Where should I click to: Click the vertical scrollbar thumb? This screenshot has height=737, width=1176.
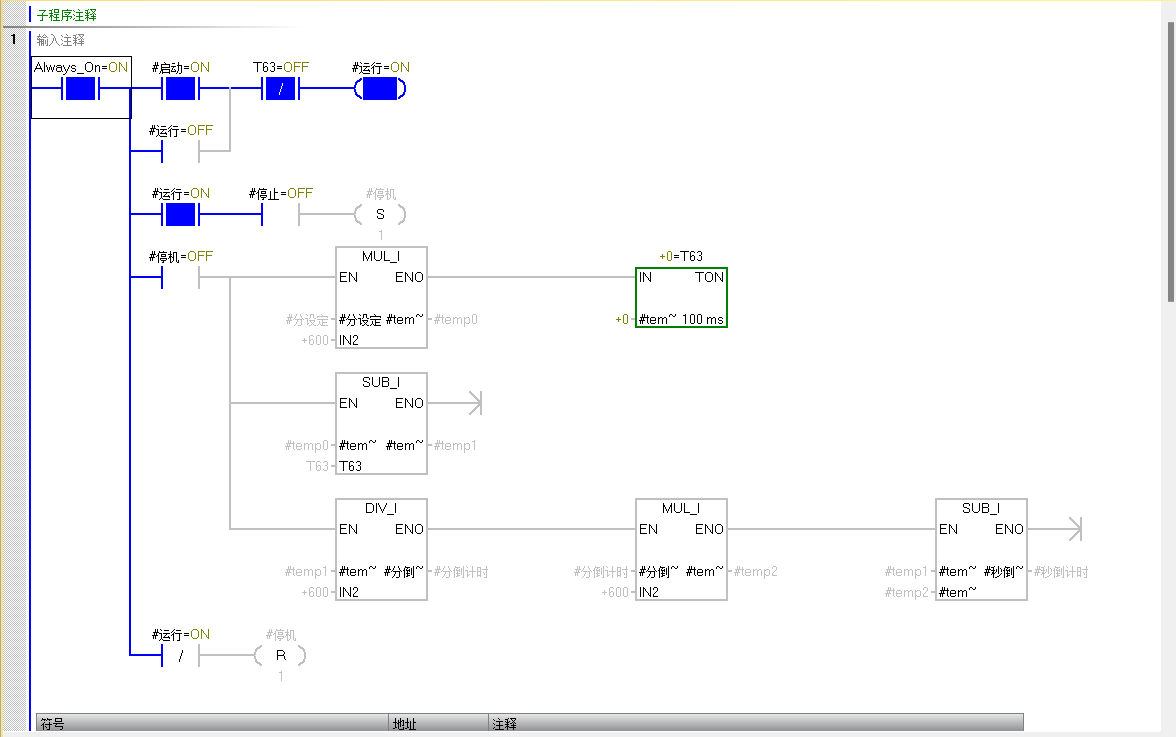1170,160
